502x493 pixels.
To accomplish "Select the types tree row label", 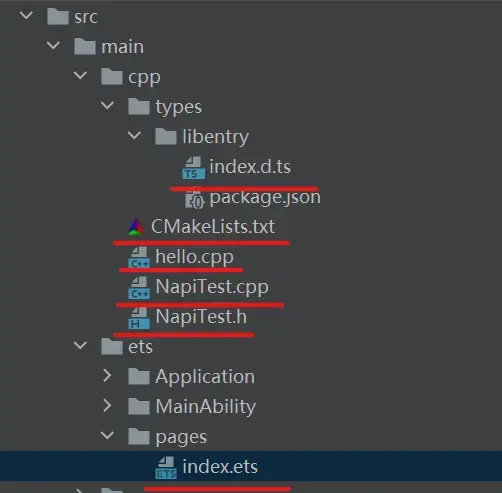I will [179, 107].
